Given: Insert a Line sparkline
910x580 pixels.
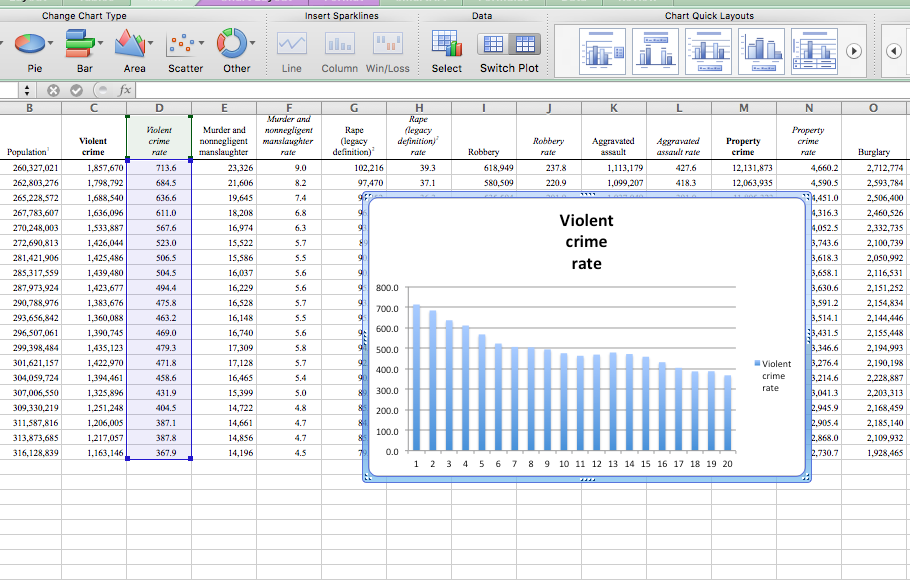Looking at the screenshot, I should click(291, 44).
